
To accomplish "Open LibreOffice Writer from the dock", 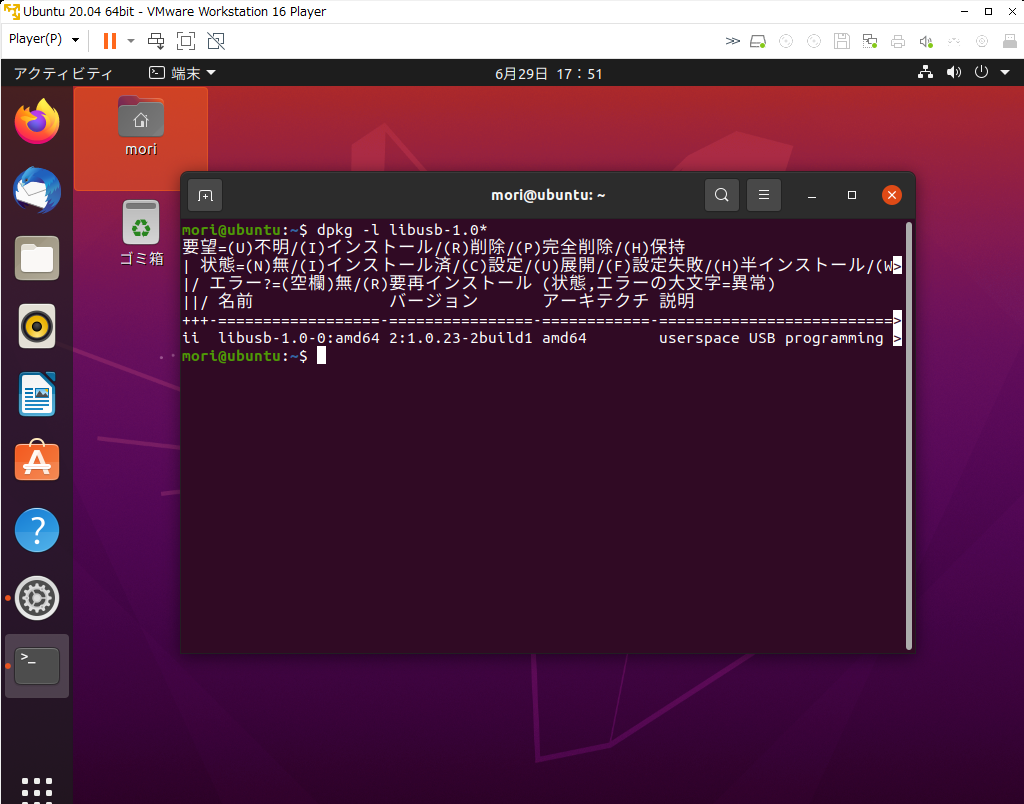I will pos(37,394).
